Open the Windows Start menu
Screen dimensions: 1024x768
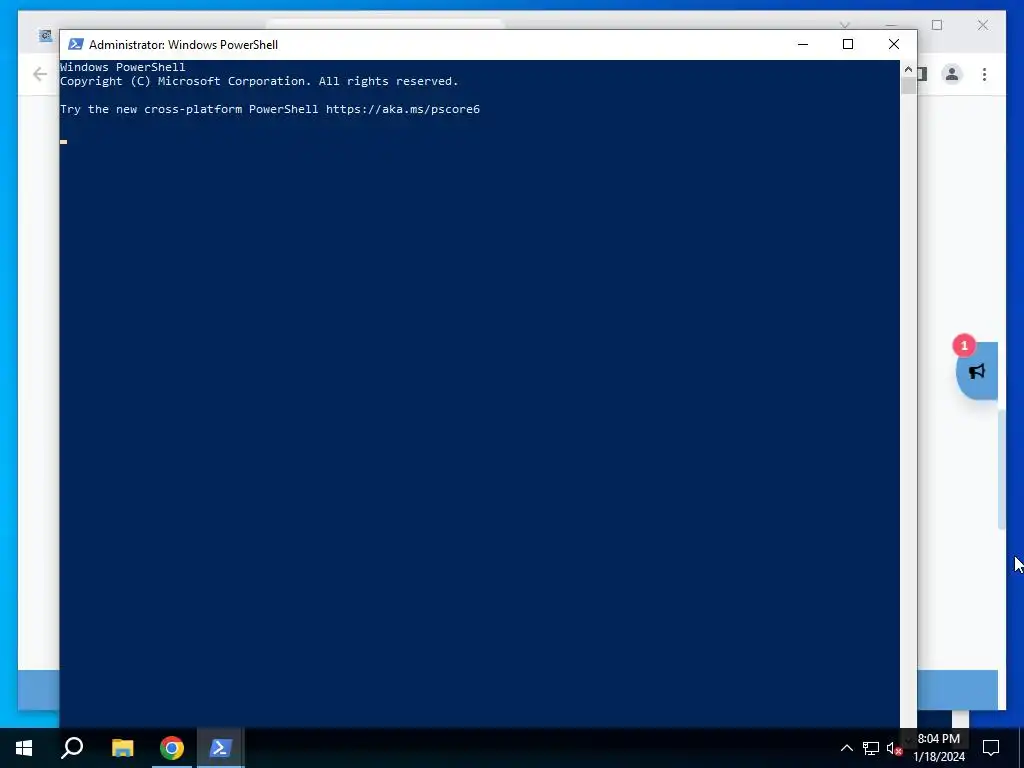[24, 748]
